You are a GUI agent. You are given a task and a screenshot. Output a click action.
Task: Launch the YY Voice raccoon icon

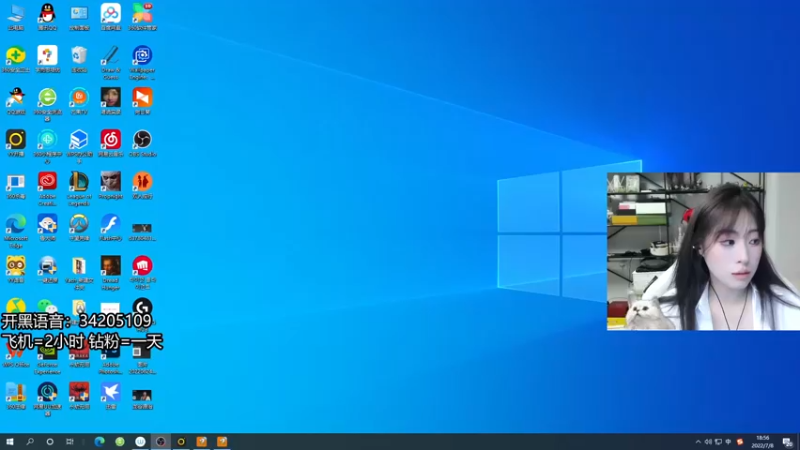[x=16, y=269]
